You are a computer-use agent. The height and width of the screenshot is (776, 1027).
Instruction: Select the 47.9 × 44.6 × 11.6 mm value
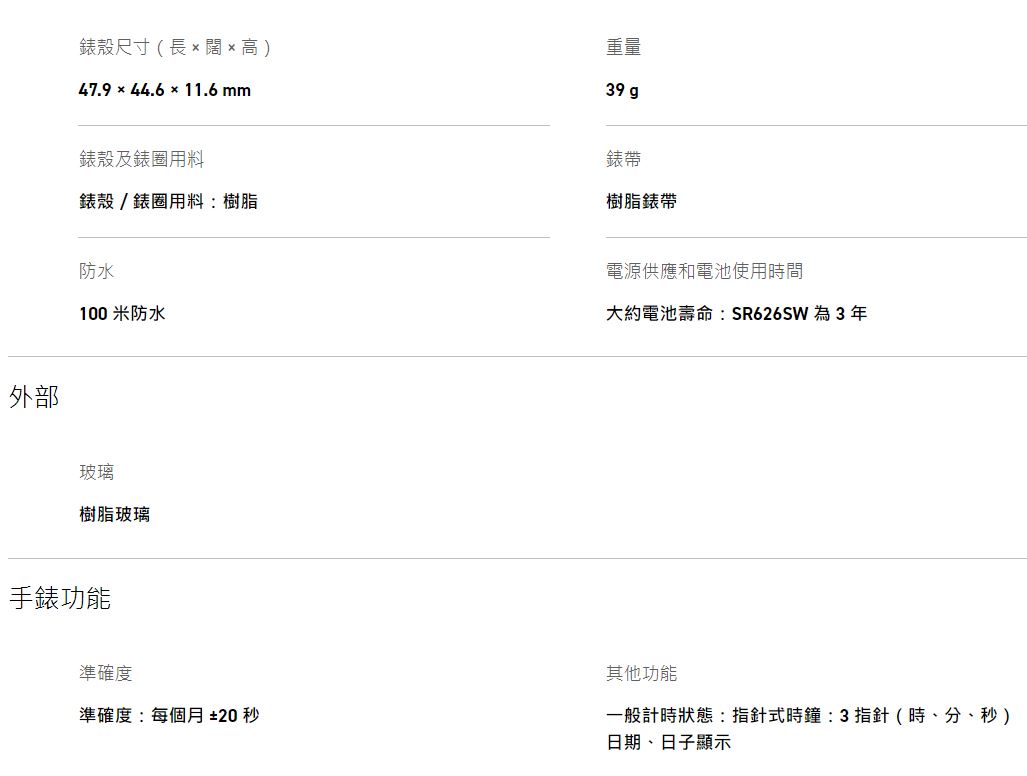pos(164,90)
